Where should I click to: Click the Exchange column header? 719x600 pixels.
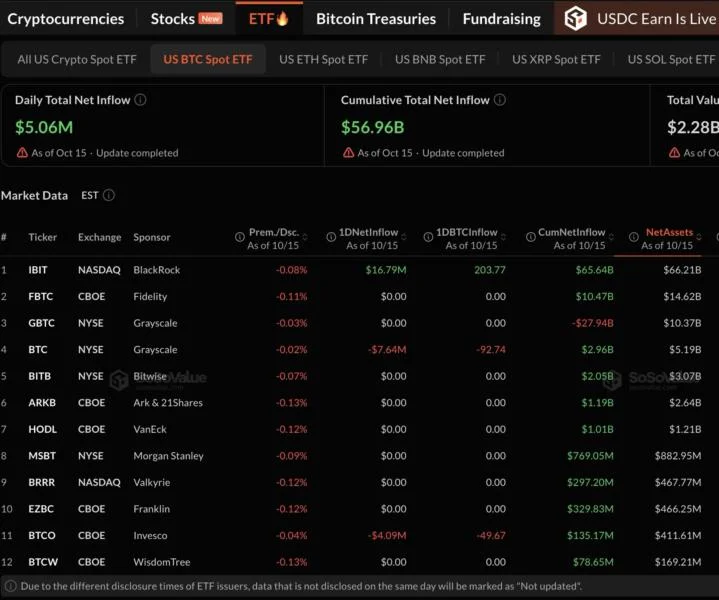point(100,238)
